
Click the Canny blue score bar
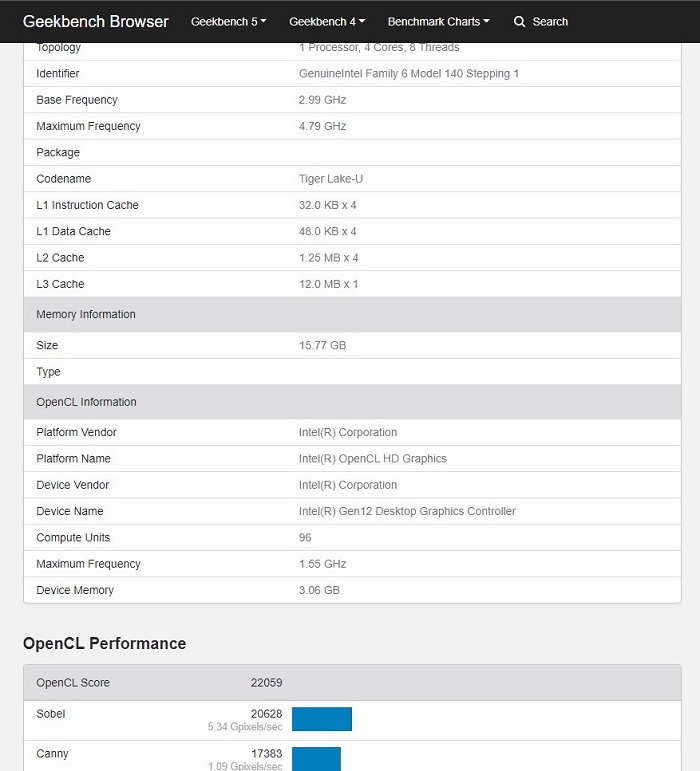coord(316,758)
